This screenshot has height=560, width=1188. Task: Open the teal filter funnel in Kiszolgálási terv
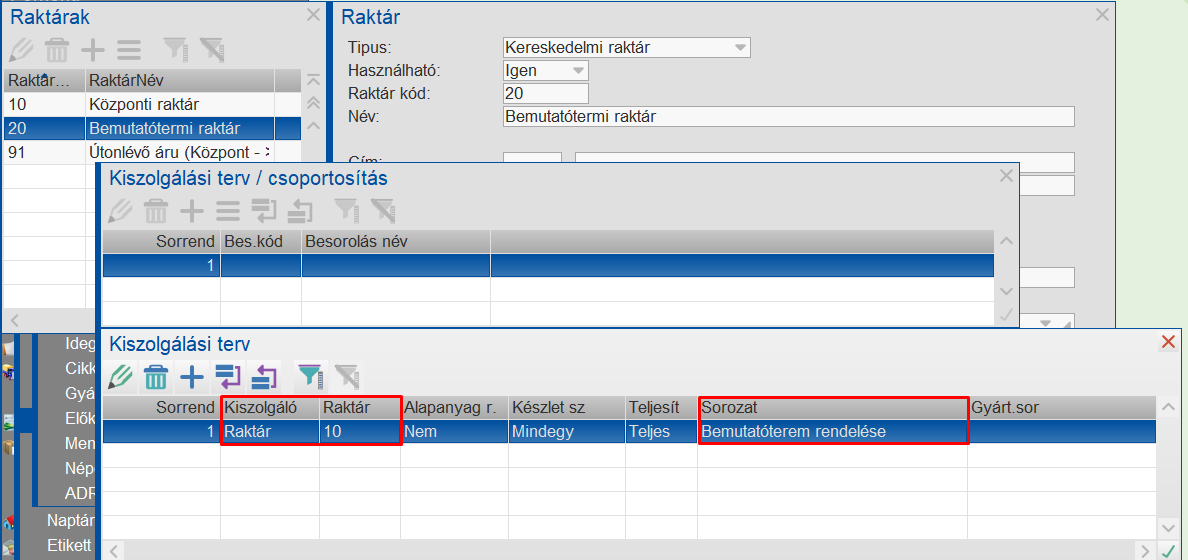click(310, 376)
